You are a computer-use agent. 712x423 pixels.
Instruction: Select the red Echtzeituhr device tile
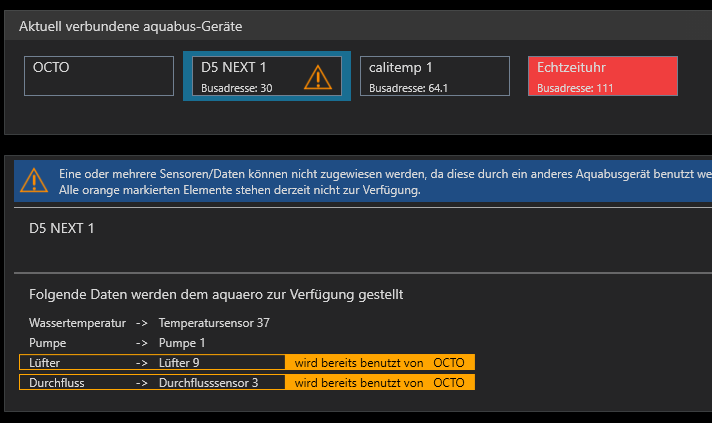[x=603, y=76]
